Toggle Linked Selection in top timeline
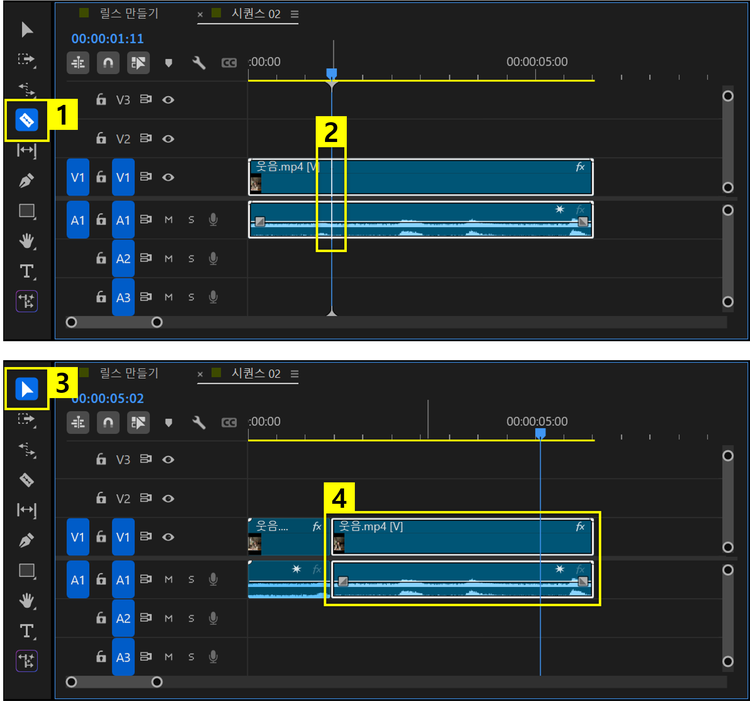Viewport: 750px width, 701px height. [x=138, y=63]
